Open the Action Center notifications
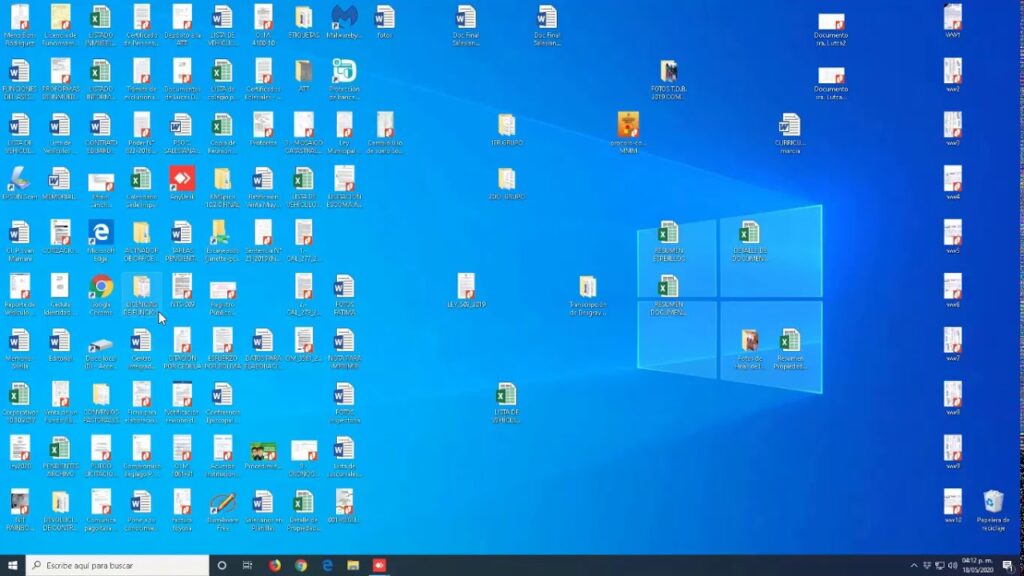Image resolution: width=1024 pixels, height=576 pixels. (1009, 565)
